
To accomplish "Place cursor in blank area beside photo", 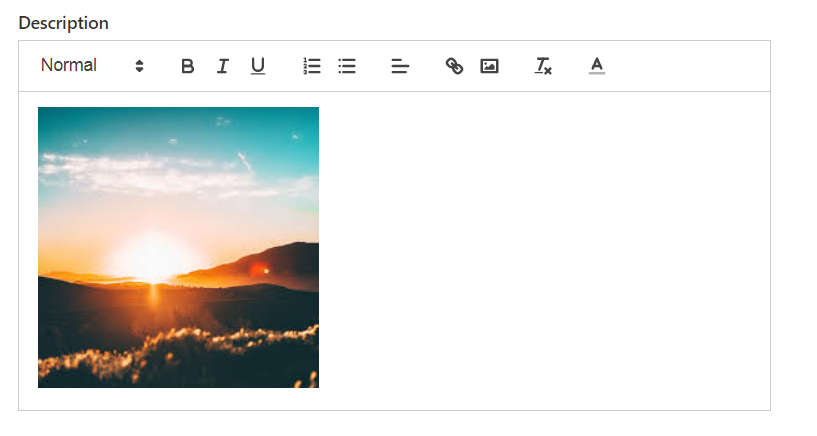I will coord(542,247).
